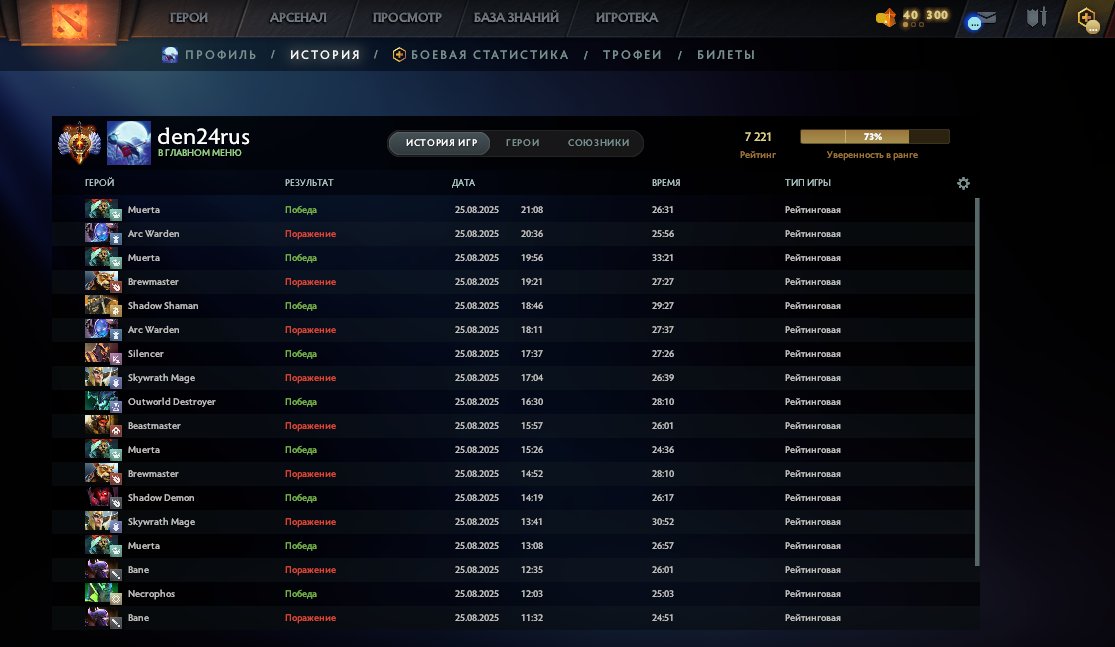Viewport: 1115px width, 647px height.
Task: Open the match history settings gear
Action: [963, 183]
